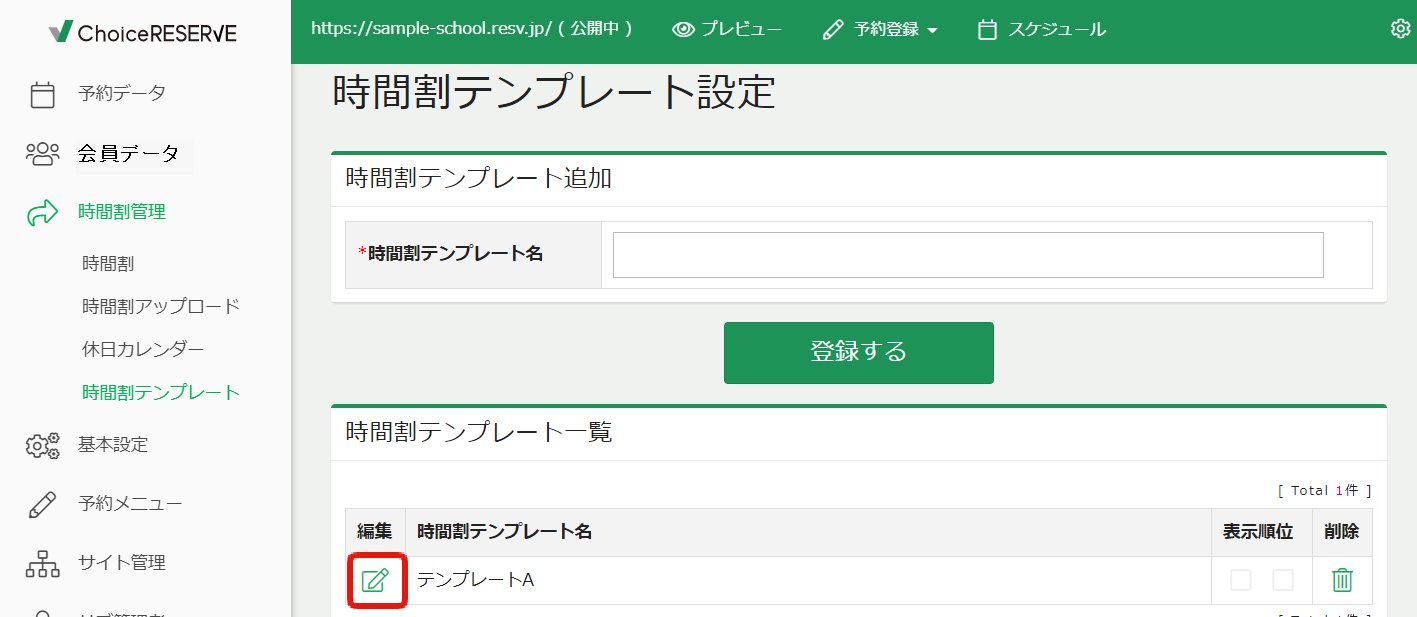Select the 時間割アップロード submenu item
This screenshot has height=617, width=1417.
point(161,307)
